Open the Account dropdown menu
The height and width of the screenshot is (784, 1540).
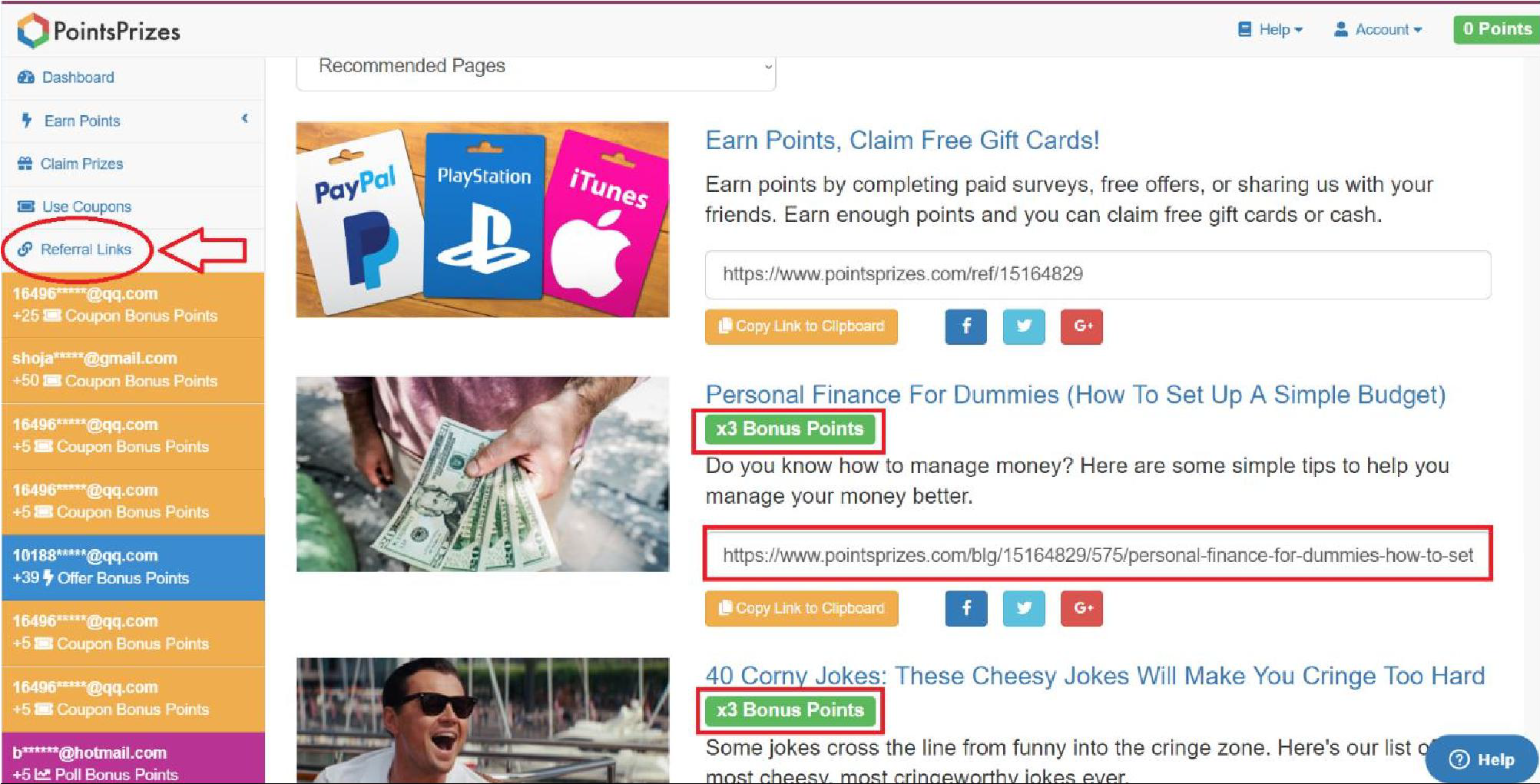pos(1378,30)
